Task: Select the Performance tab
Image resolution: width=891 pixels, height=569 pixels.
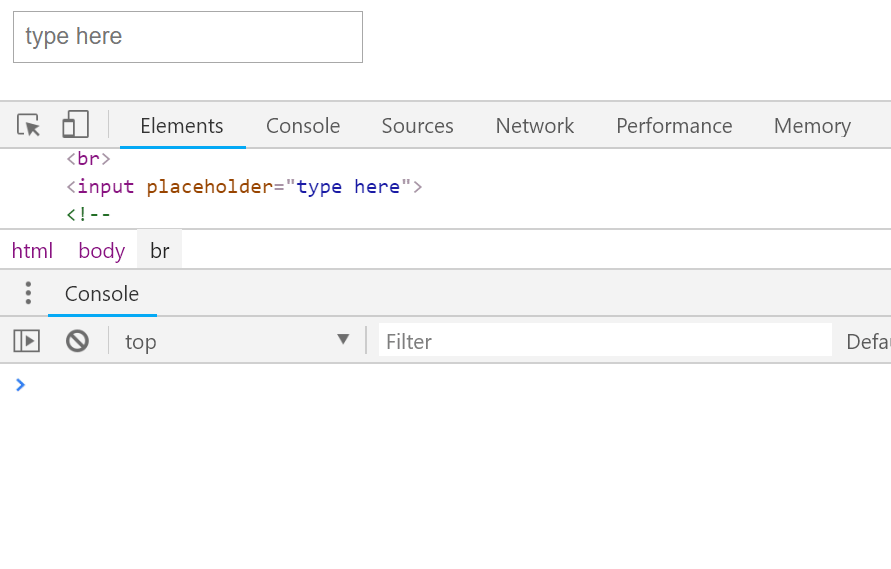Action: pyautogui.click(x=673, y=126)
